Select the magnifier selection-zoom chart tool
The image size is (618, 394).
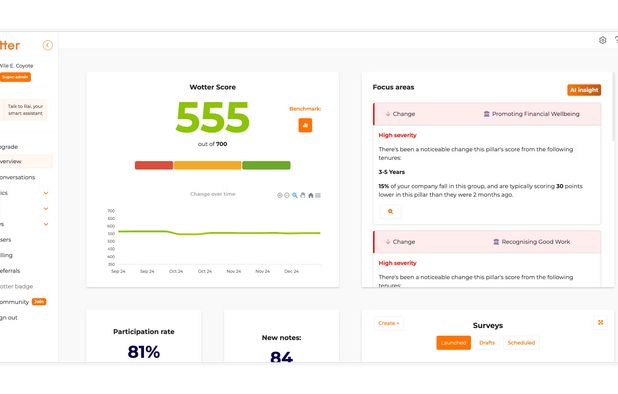pos(295,195)
